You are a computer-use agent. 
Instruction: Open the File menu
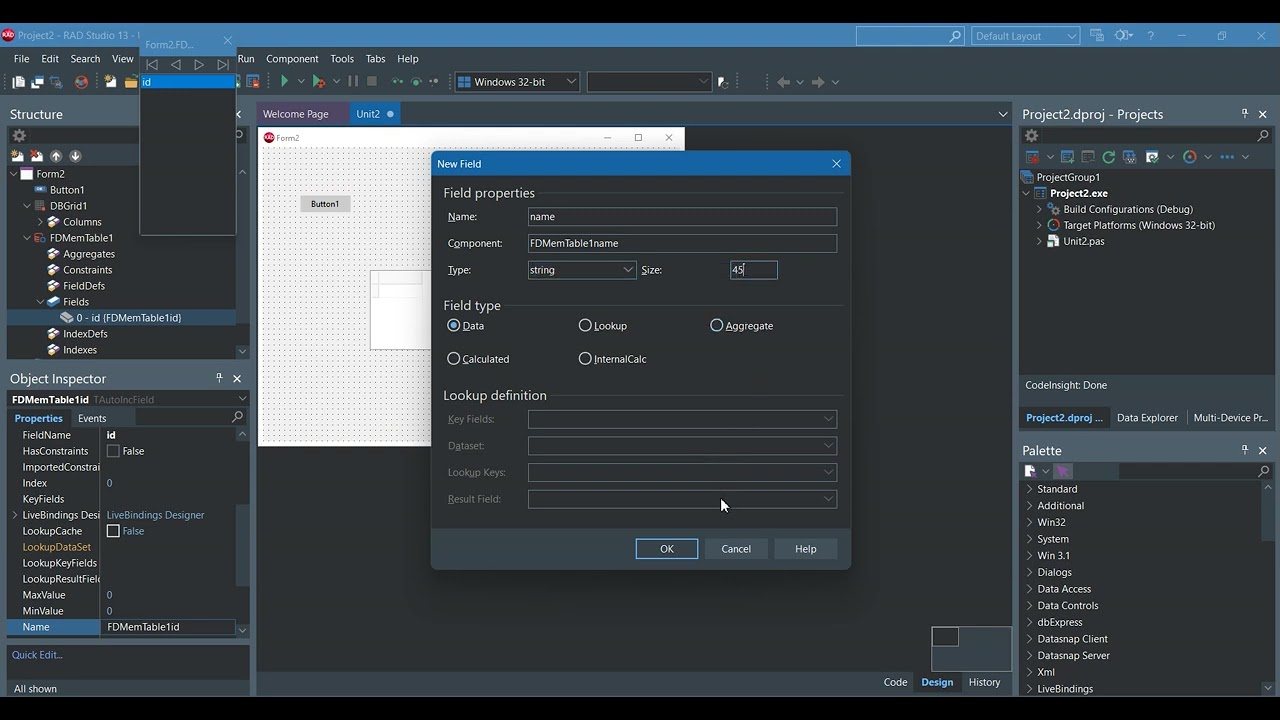coord(21,59)
